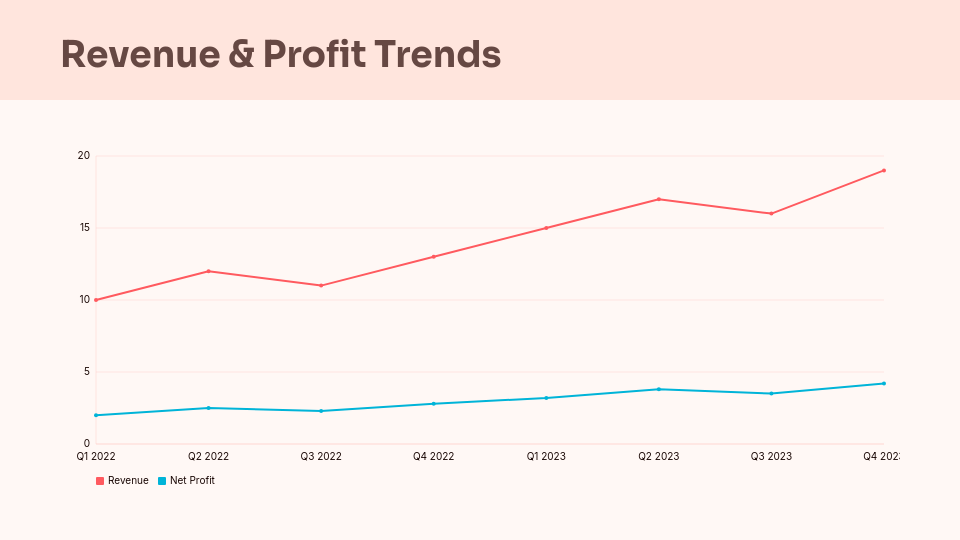
Task: Select the Revenue peak point at Q2 2023
Action: tap(659, 199)
